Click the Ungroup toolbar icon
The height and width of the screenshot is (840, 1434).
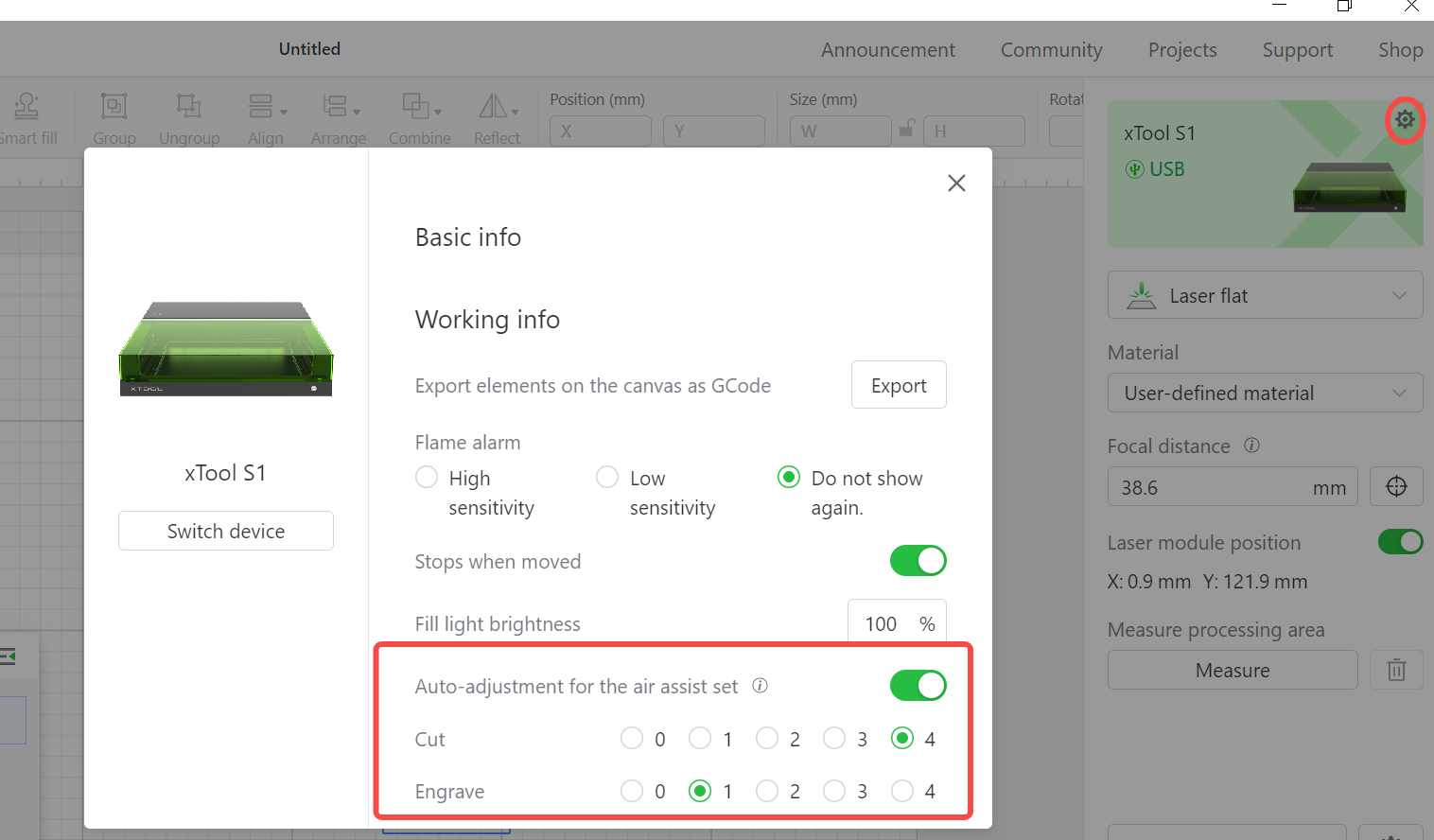point(189,106)
